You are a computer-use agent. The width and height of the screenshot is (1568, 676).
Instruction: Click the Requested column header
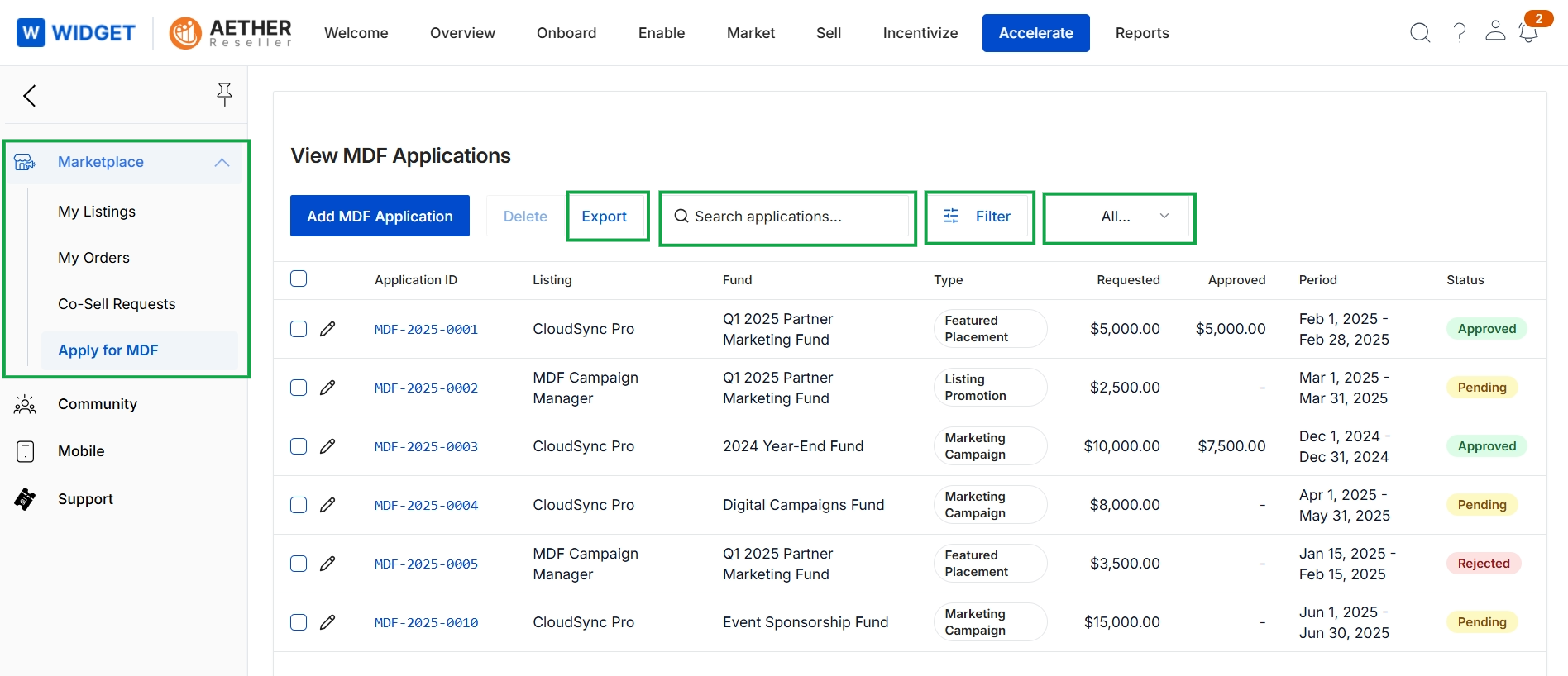click(1128, 280)
